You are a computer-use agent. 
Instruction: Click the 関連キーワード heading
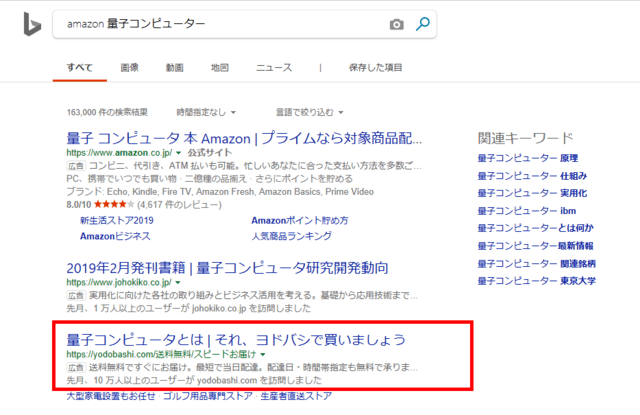pyautogui.click(x=525, y=138)
